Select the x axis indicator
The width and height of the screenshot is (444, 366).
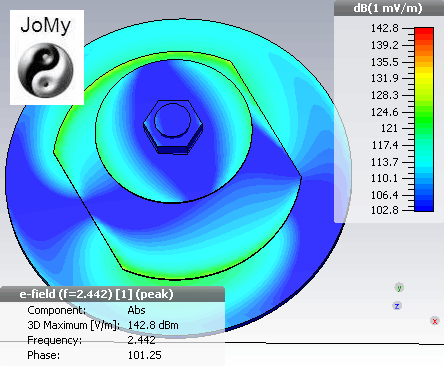tap(435, 321)
